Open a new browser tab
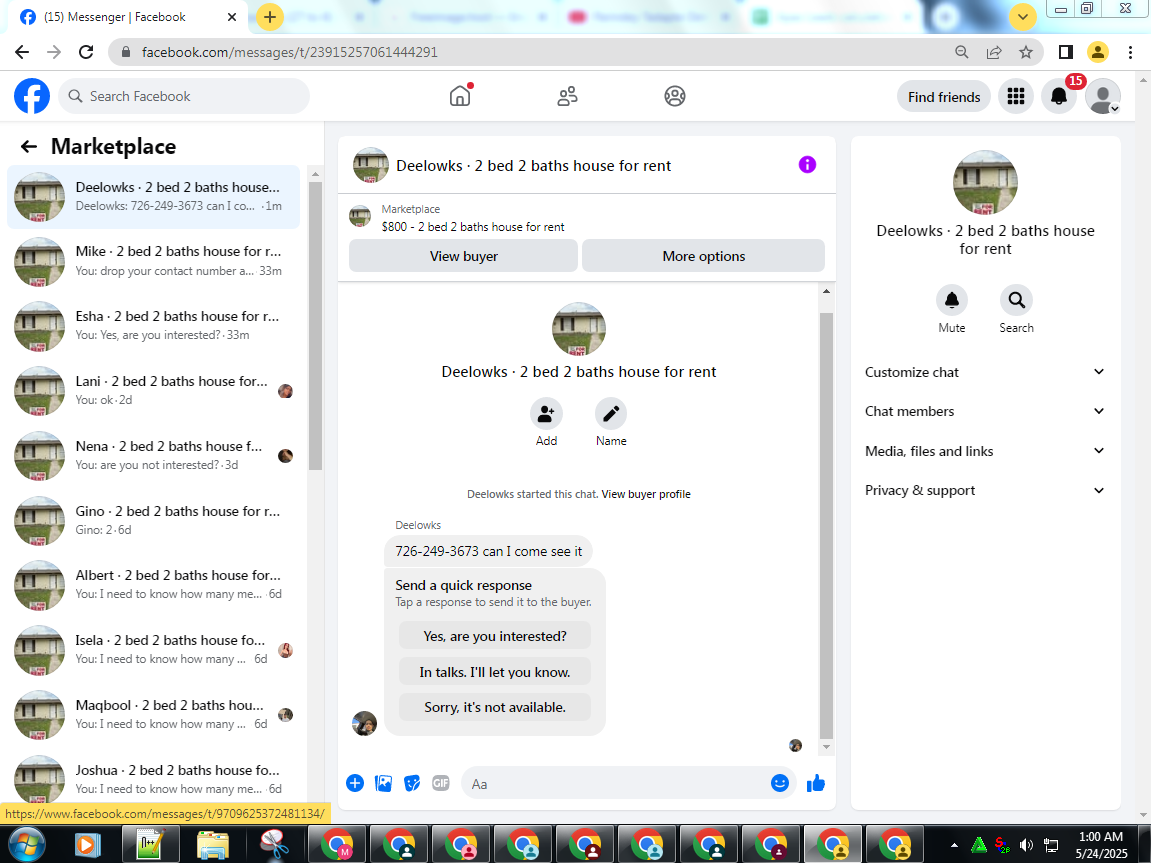This screenshot has height=863, width=1151. click(270, 17)
